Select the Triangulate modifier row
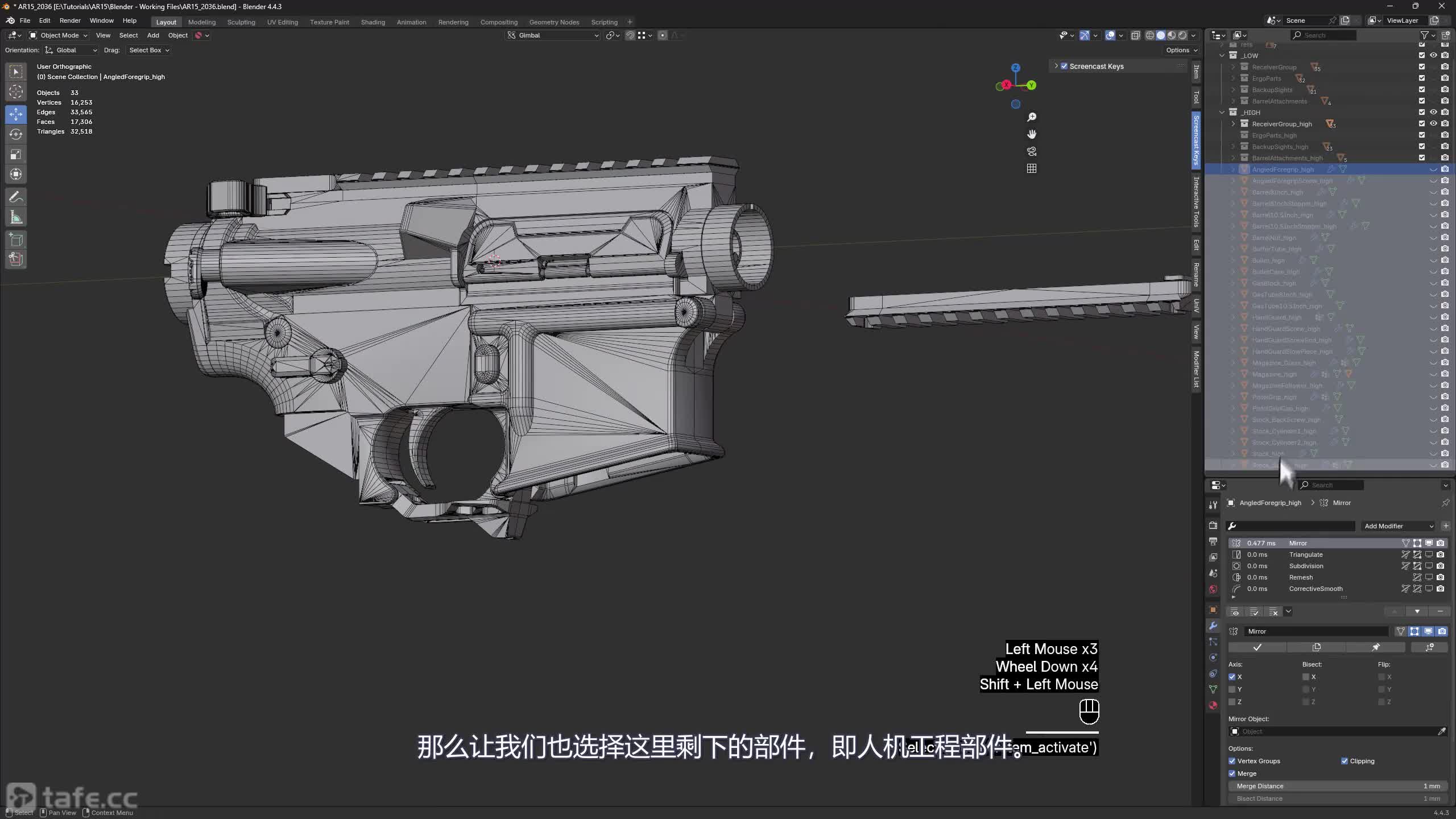 coord(1338,555)
